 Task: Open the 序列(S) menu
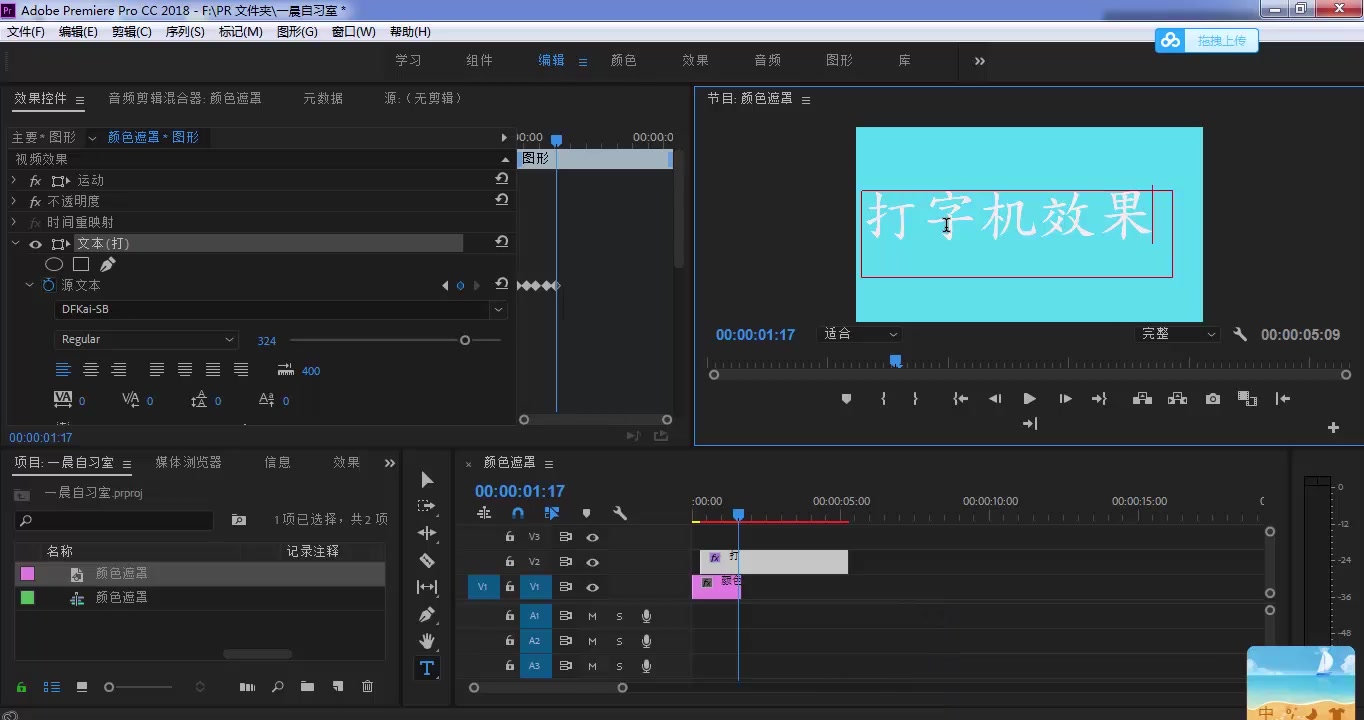pyautogui.click(x=185, y=32)
